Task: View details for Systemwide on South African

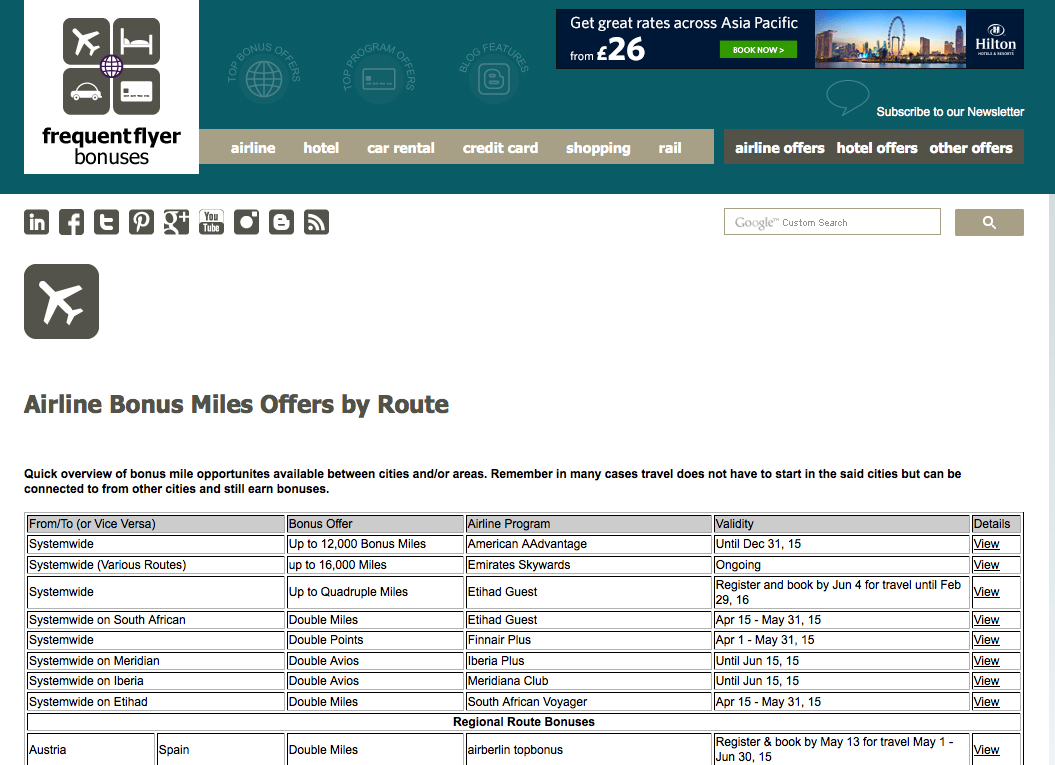Action: point(986,620)
